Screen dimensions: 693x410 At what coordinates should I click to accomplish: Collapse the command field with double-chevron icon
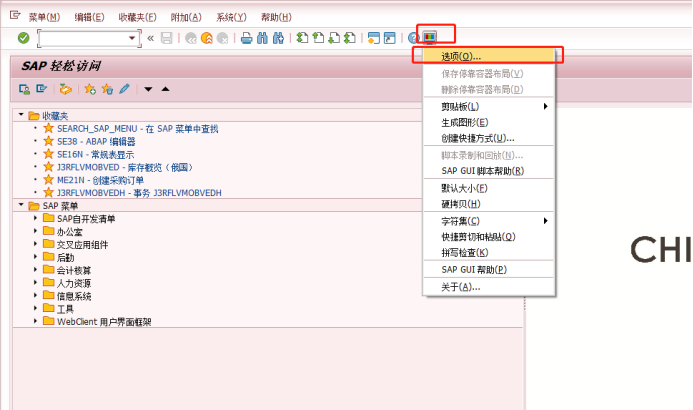[151, 38]
